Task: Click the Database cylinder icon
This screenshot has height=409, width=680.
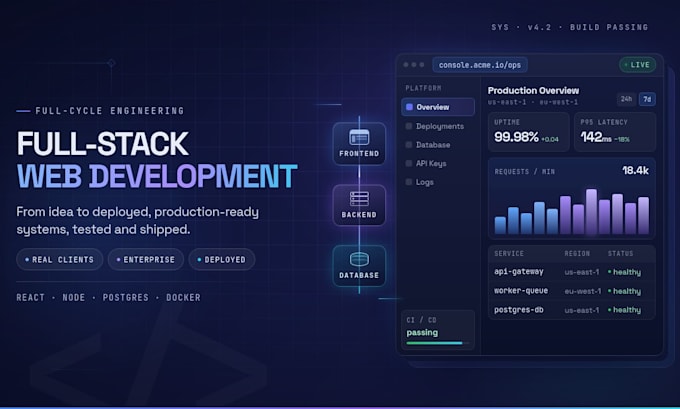Action: [x=359, y=260]
